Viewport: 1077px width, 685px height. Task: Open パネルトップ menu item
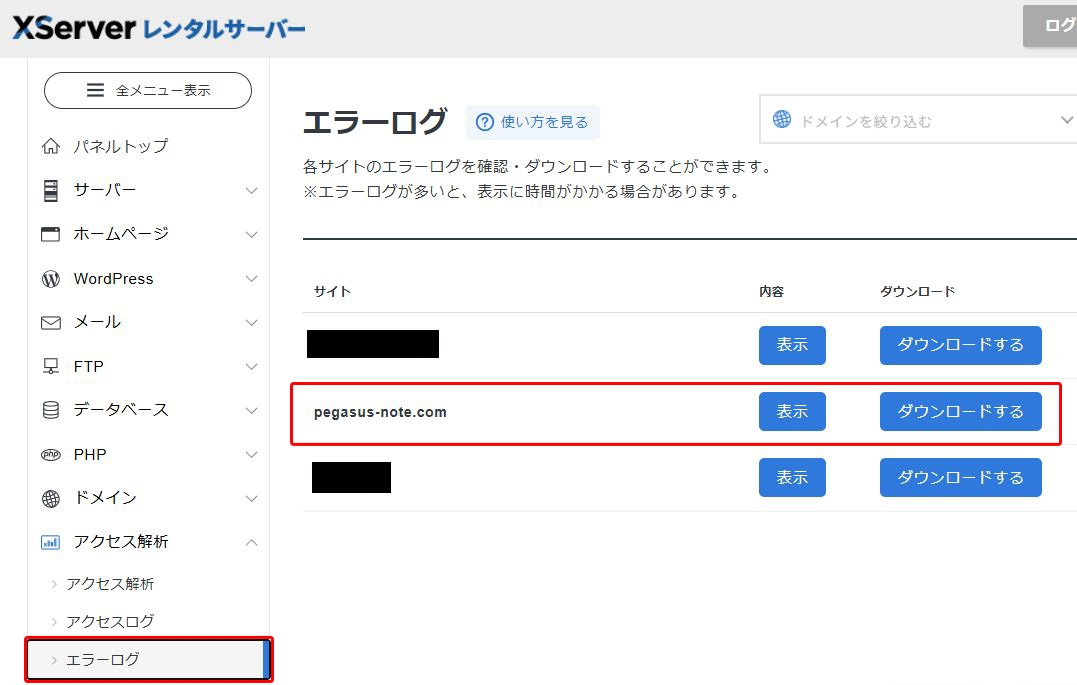coord(120,146)
